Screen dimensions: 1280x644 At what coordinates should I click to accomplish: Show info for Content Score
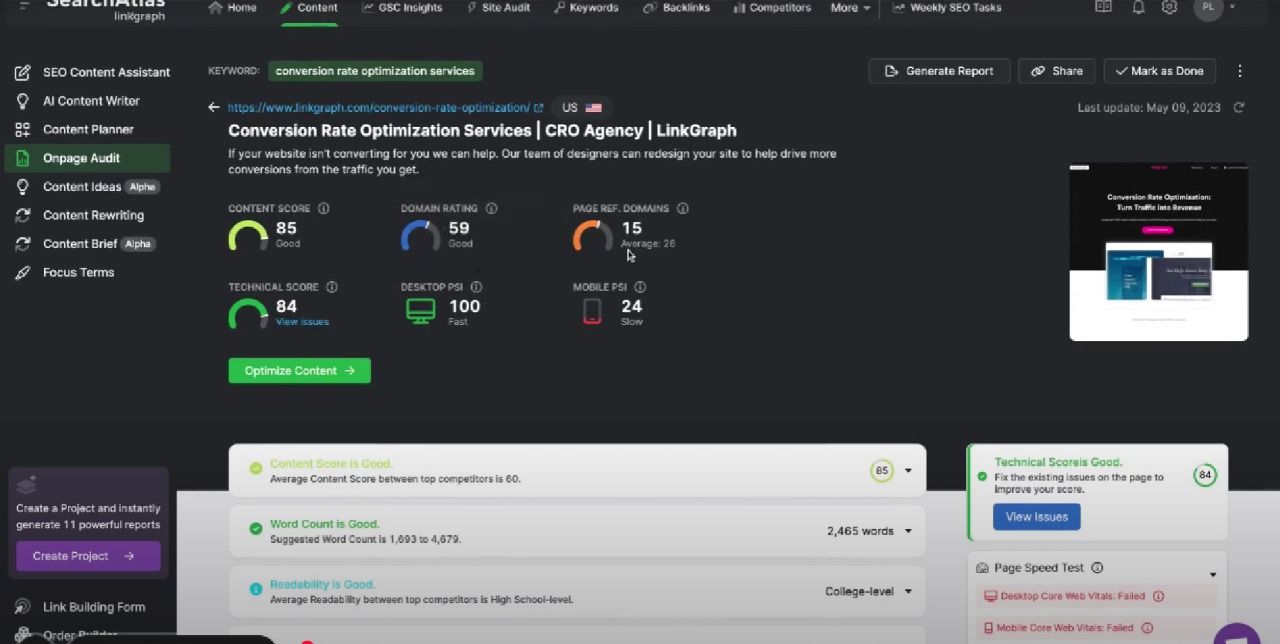click(323, 208)
